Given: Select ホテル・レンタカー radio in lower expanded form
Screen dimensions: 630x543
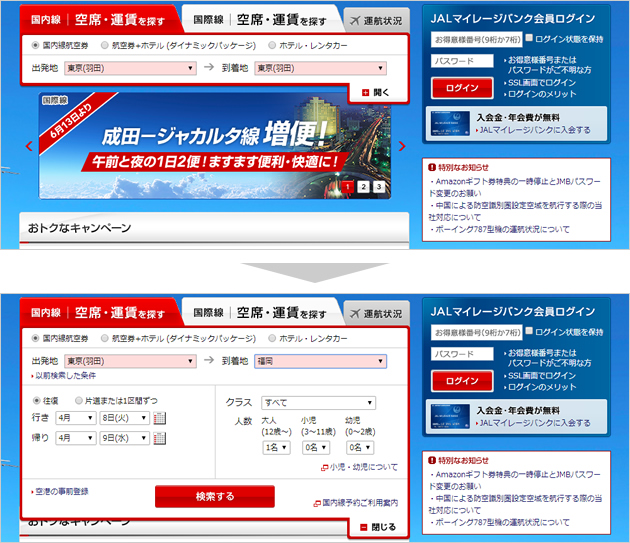Looking at the screenshot, I should [272, 338].
